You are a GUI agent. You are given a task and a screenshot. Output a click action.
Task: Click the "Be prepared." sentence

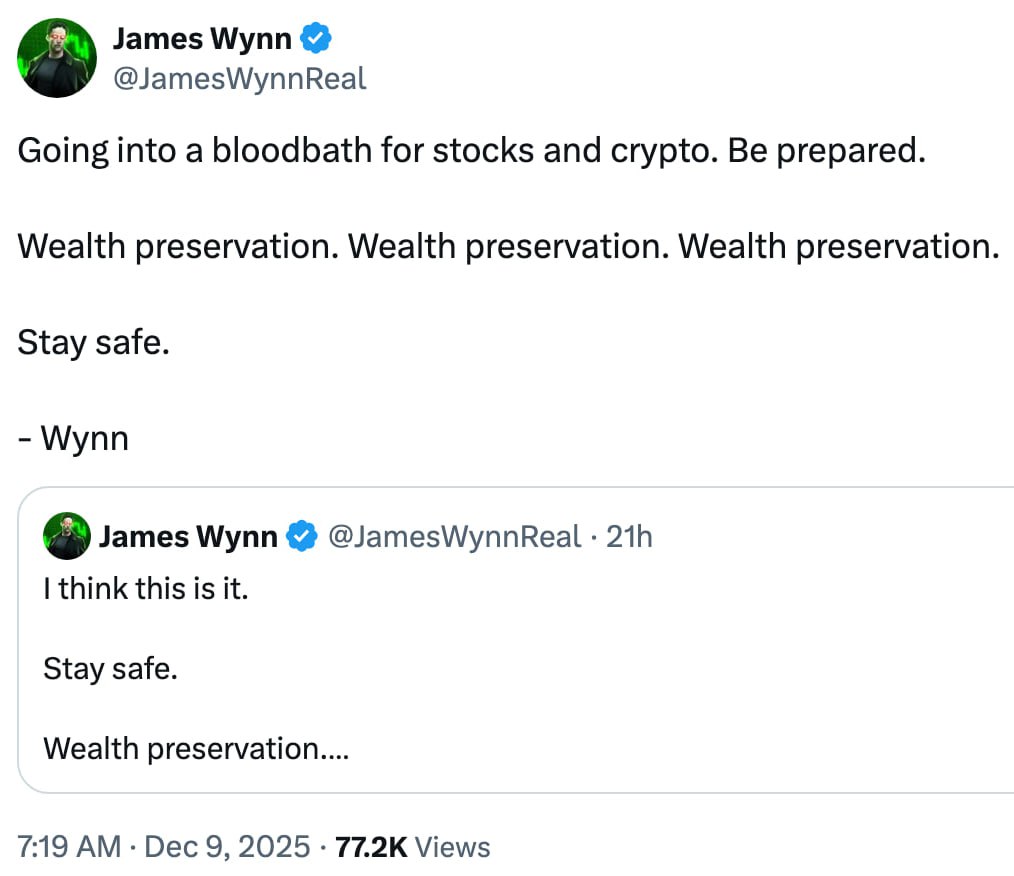827,150
